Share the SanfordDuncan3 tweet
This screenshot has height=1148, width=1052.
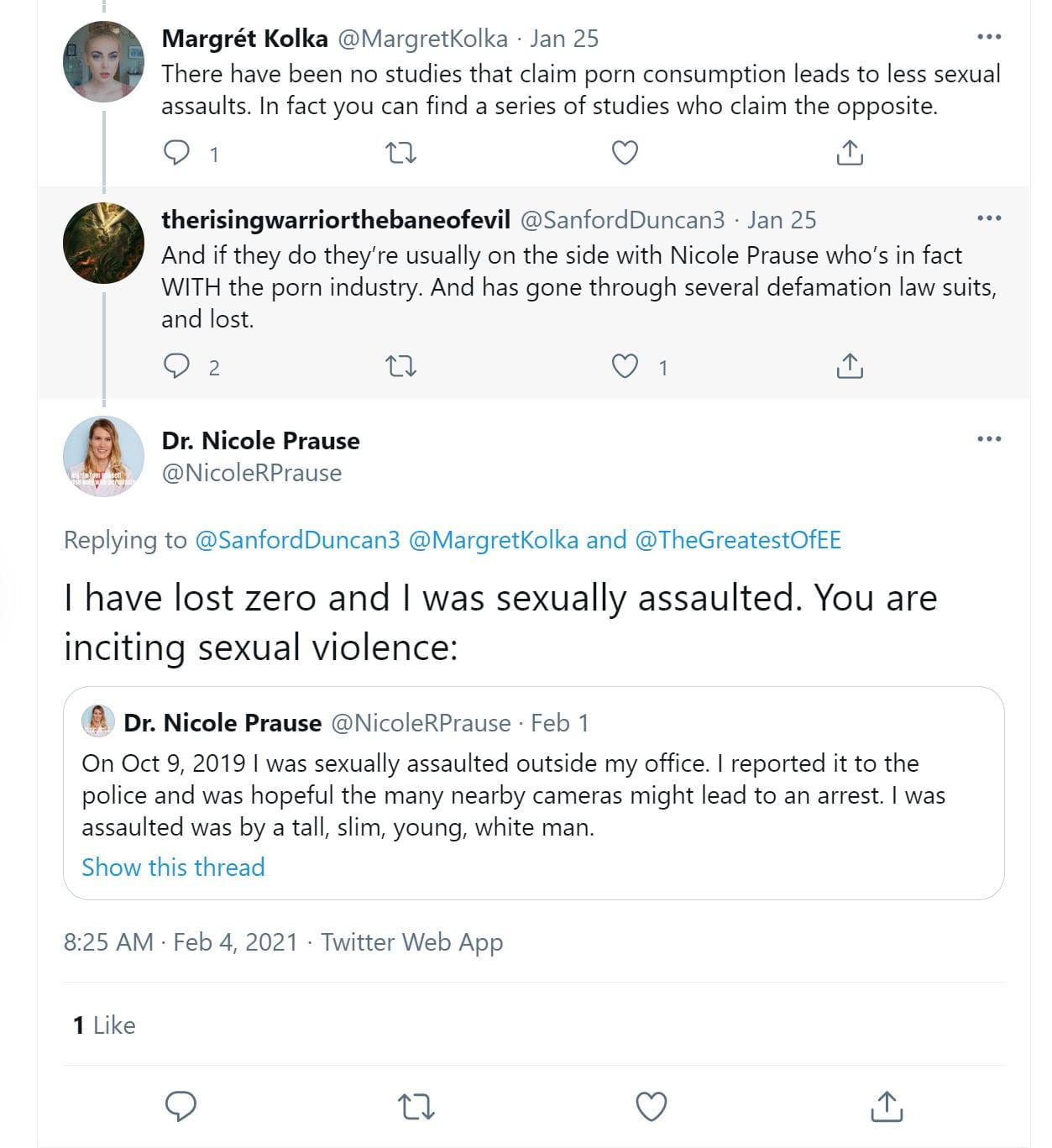pyautogui.click(x=850, y=366)
